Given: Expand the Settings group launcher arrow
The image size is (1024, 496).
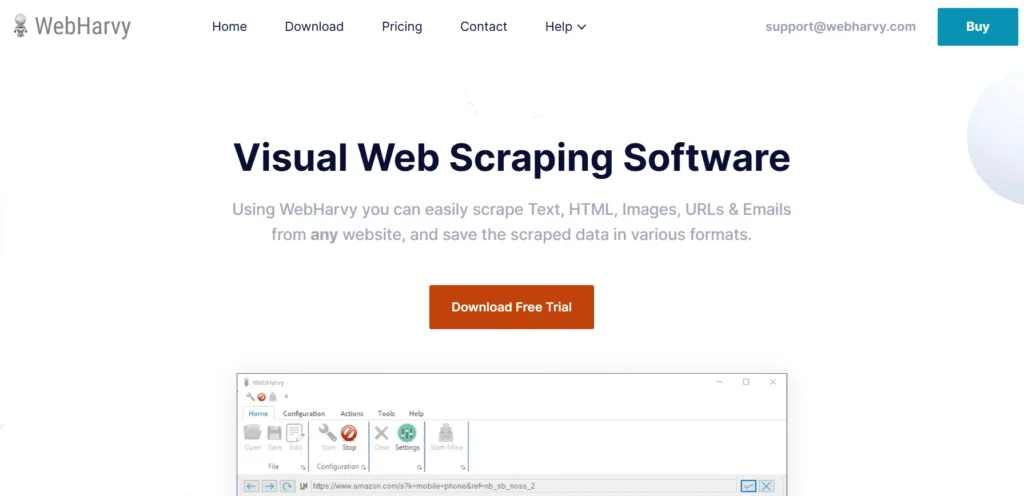Looking at the screenshot, I should coord(419,468).
